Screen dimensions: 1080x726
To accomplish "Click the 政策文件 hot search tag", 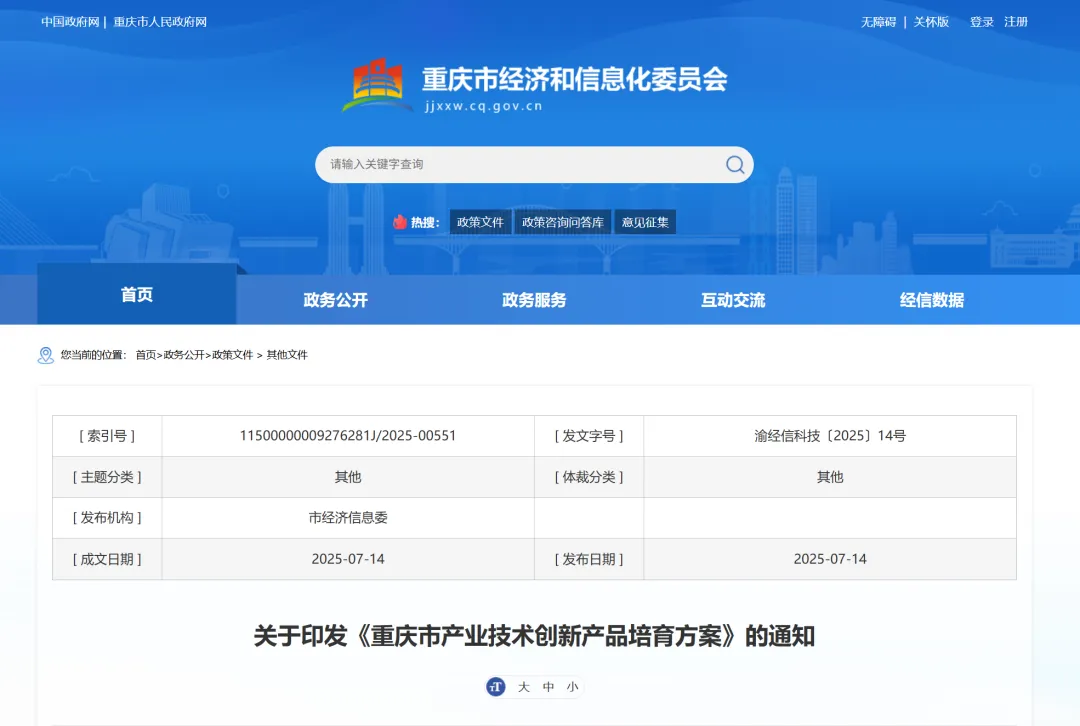I will 480,222.
